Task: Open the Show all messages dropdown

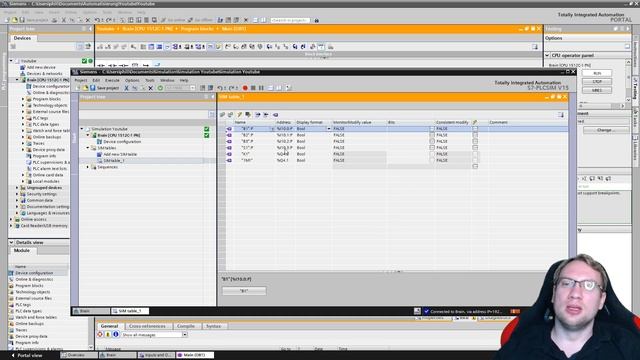Action: coord(184,335)
